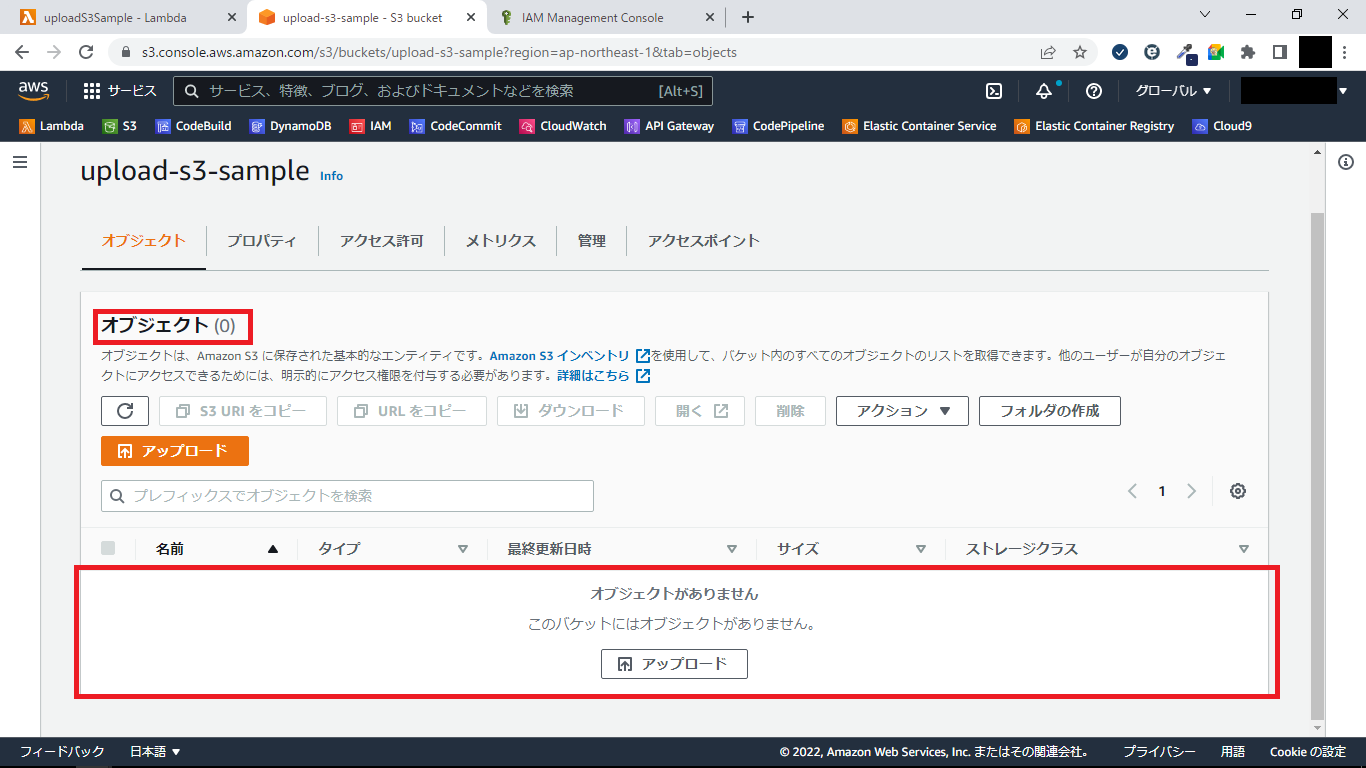The height and width of the screenshot is (768, 1366).
Task: Open AWS CloudShell icon in header
Action: [994, 91]
